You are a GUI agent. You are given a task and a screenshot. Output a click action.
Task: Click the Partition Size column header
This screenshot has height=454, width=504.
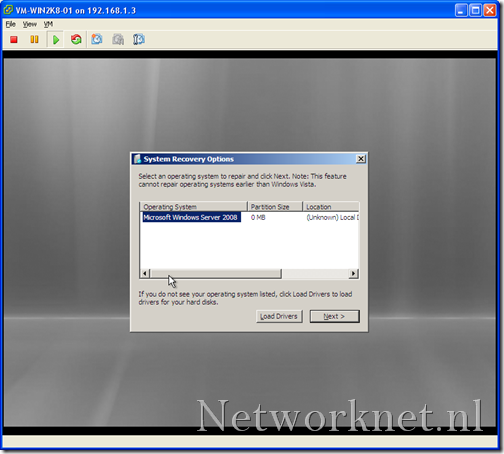(275, 207)
